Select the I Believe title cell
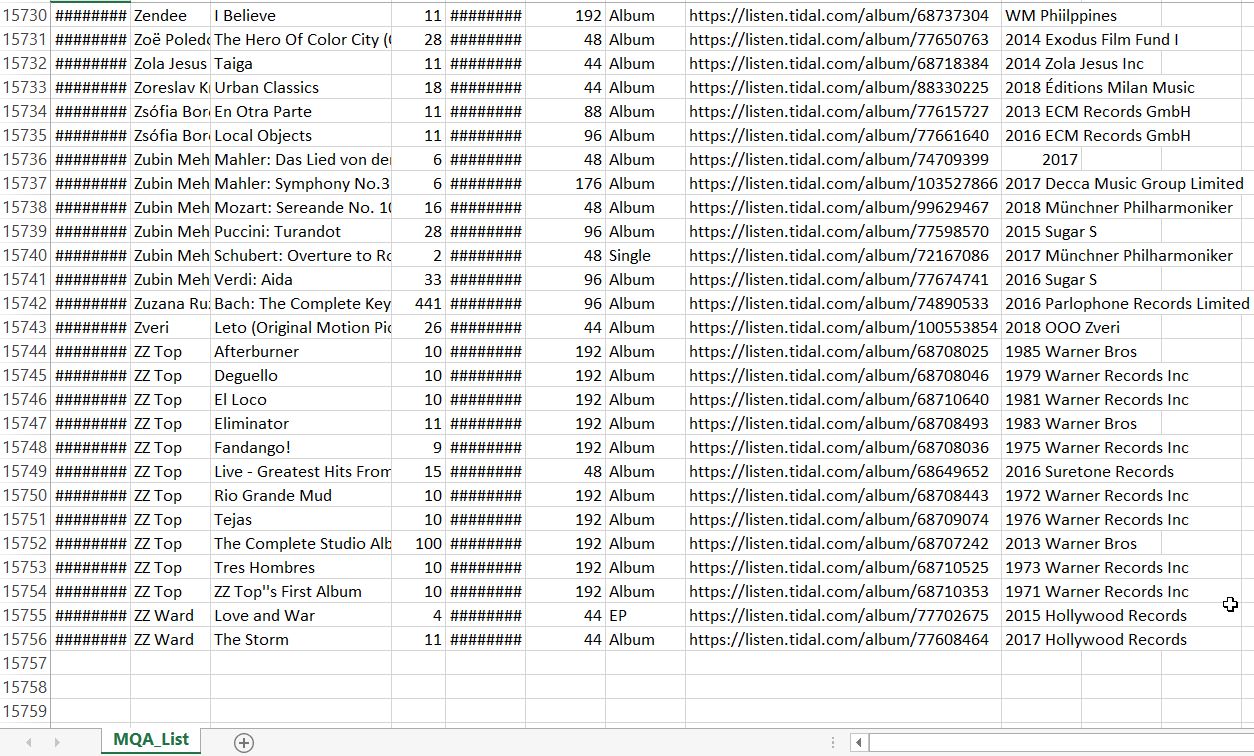Image resolution: width=1254 pixels, height=756 pixels. tap(301, 16)
